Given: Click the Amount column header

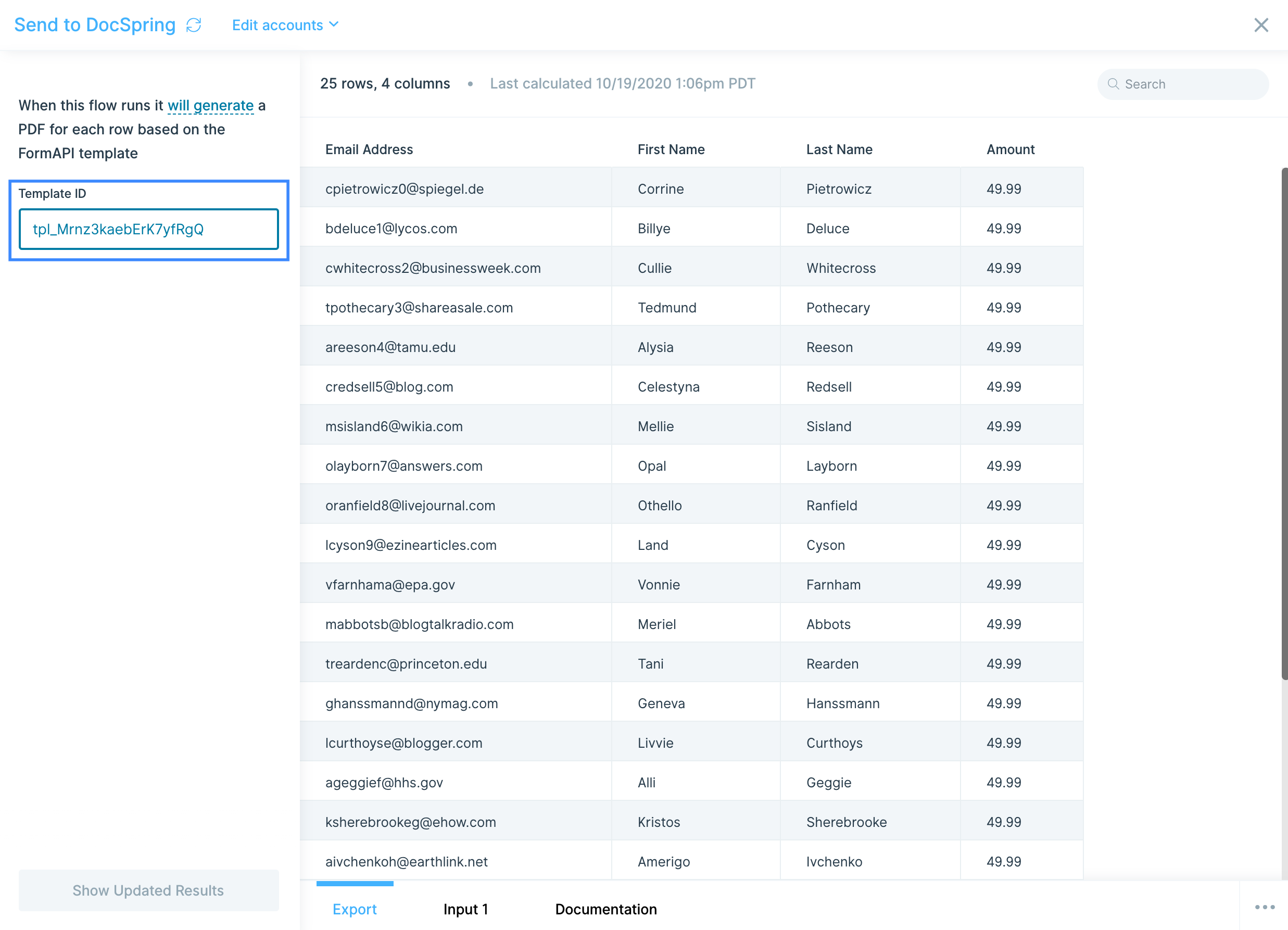Looking at the screenshot, I should [x=1009, y=149].
